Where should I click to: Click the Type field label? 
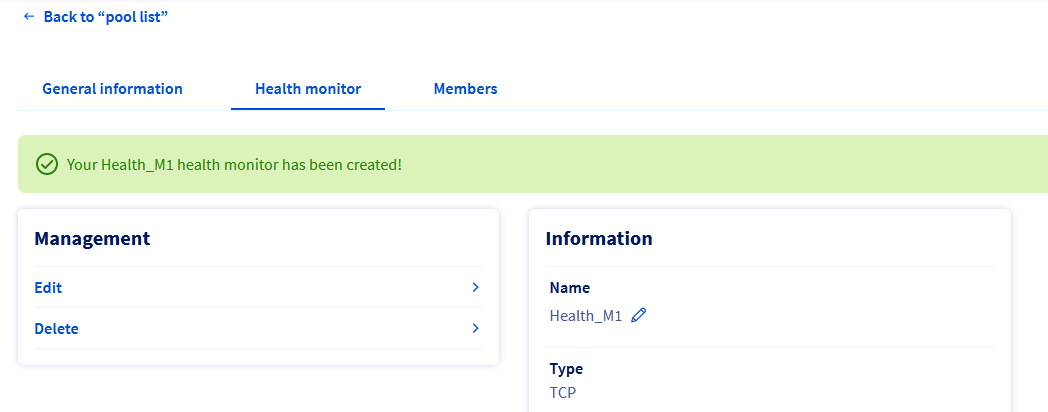566,369
